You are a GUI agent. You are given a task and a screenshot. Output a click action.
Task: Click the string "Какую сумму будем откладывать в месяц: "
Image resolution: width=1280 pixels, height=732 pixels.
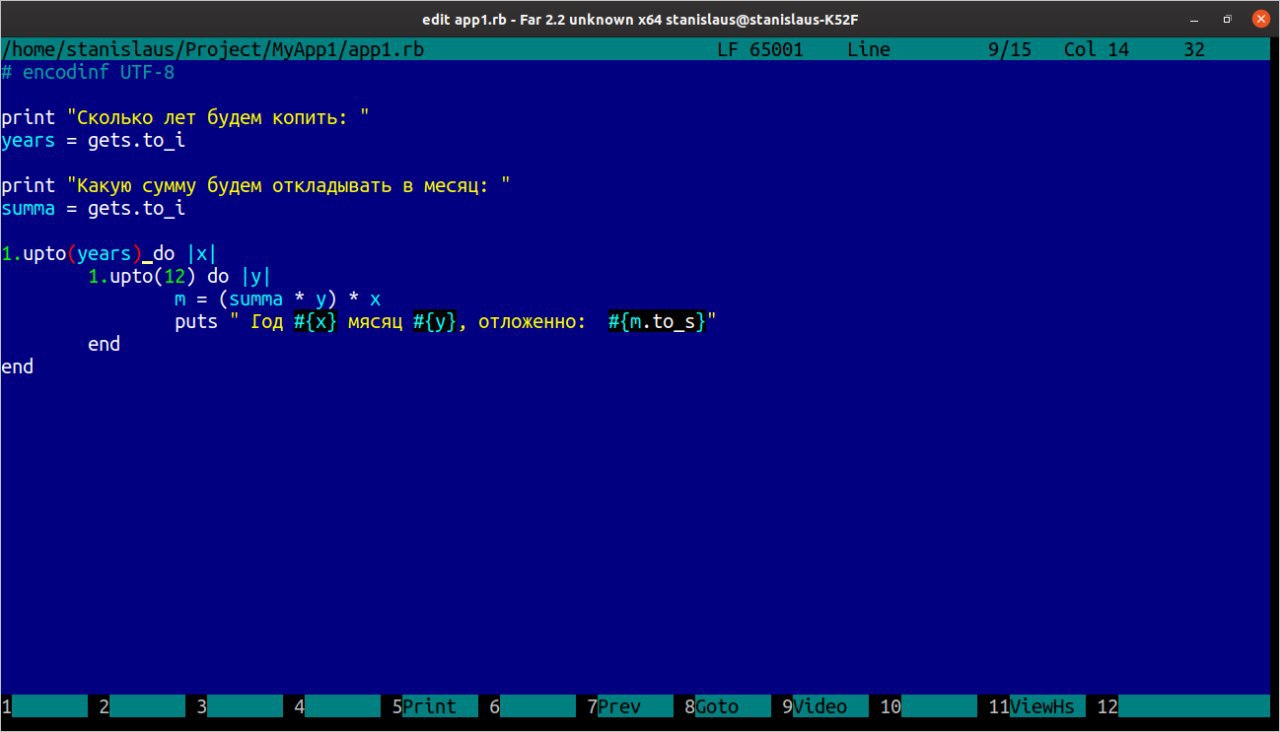coord(288,185)
